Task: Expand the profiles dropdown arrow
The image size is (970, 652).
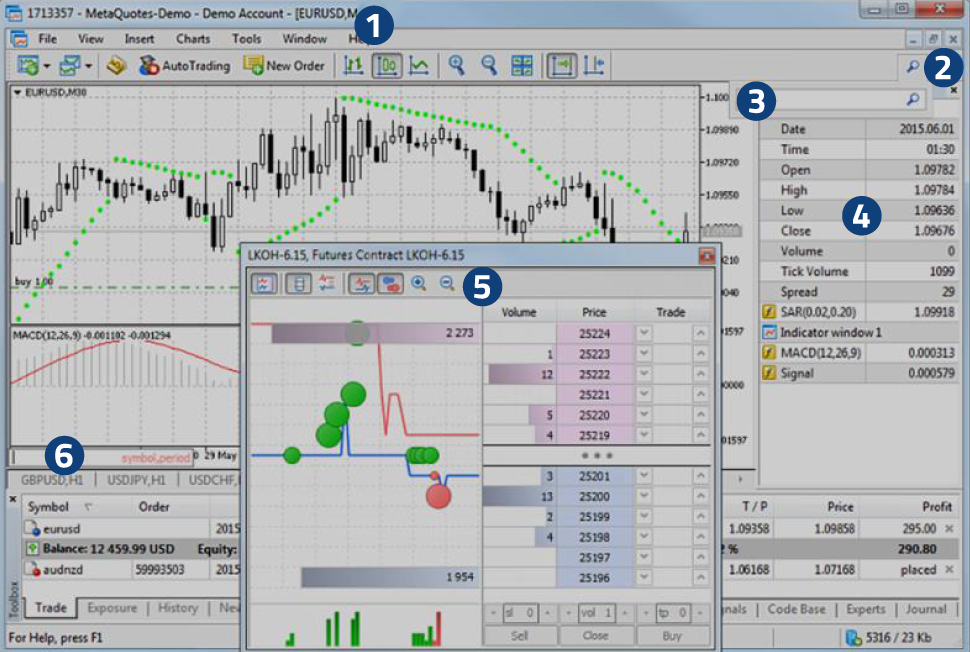Action: coord(88,66)
